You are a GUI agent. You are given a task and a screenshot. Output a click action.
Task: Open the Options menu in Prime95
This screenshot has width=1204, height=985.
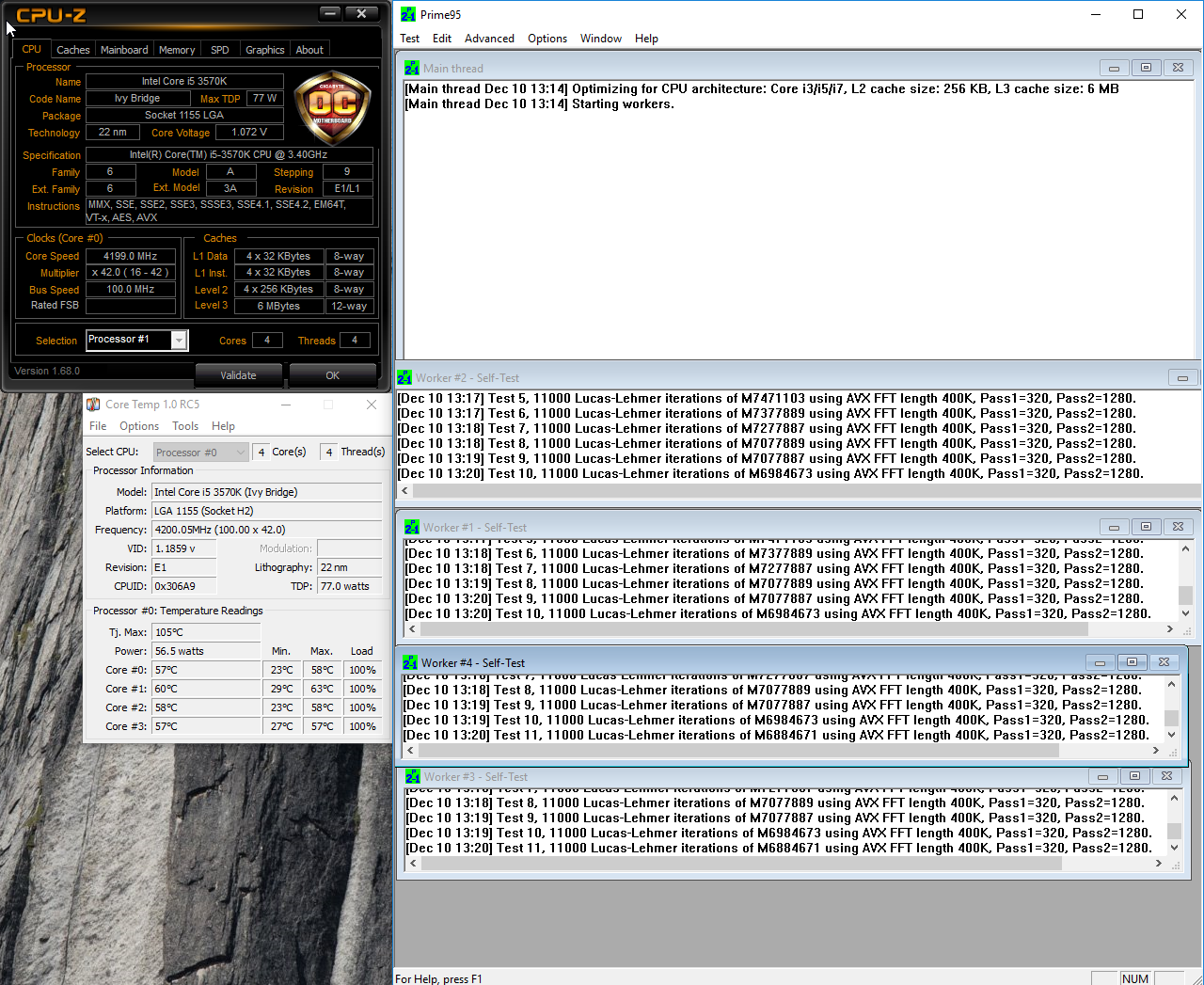pos(547,39)
